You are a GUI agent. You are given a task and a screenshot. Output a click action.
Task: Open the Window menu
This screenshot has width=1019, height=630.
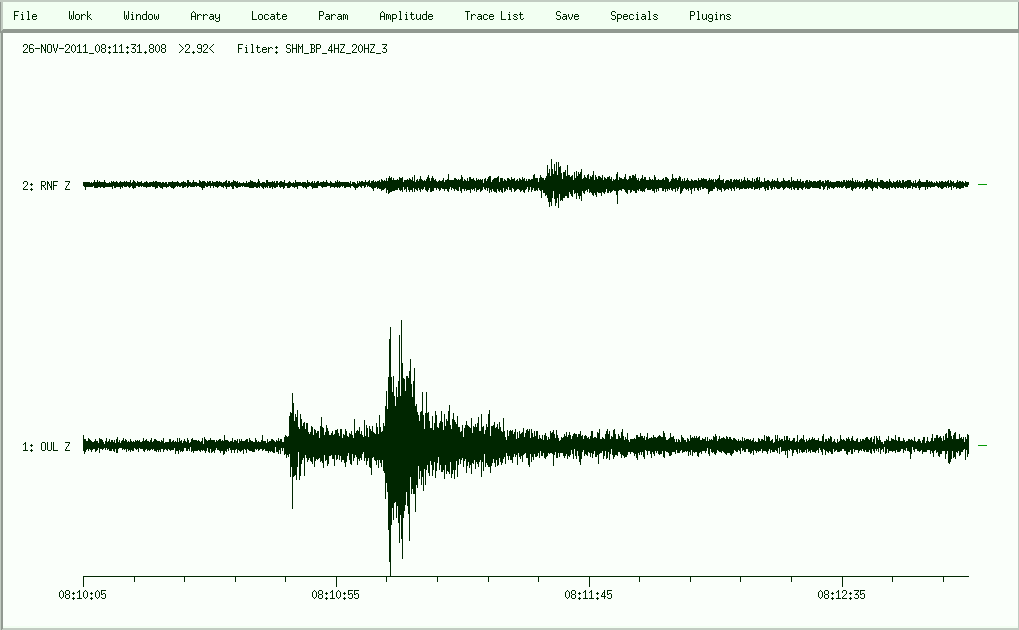point(141,16)
